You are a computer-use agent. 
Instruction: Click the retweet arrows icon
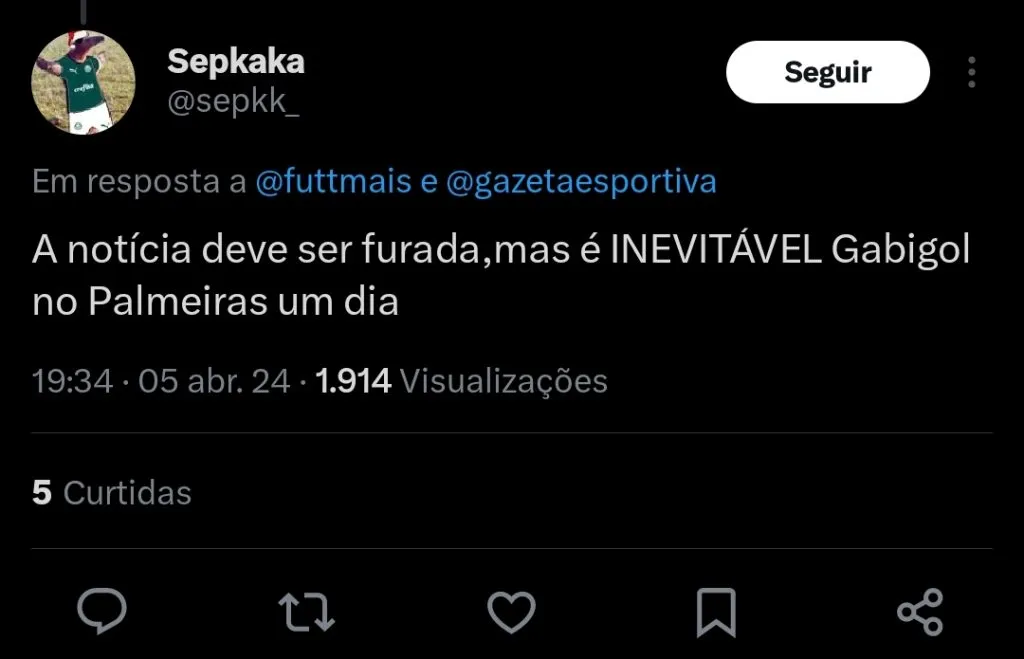click(307, 611)
